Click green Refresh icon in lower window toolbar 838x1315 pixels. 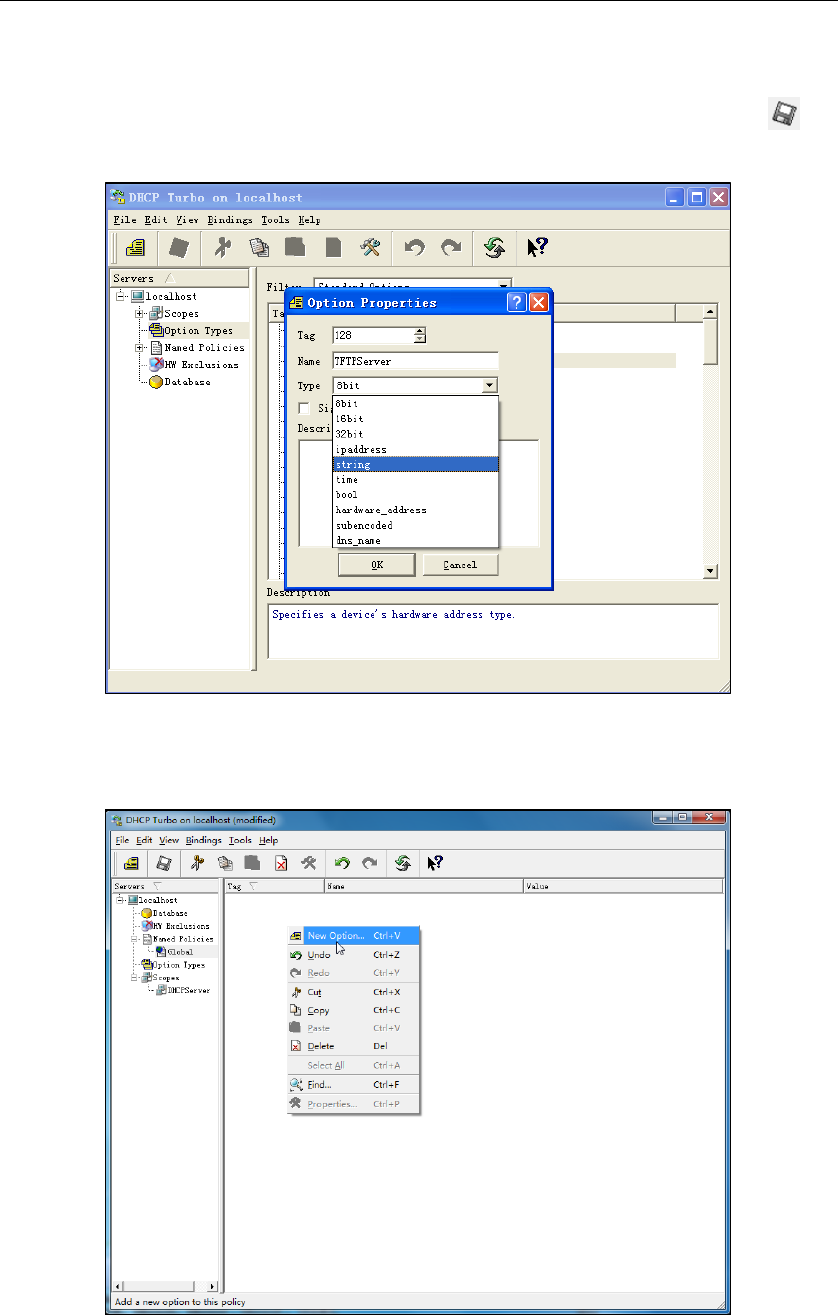pos(402,863)
